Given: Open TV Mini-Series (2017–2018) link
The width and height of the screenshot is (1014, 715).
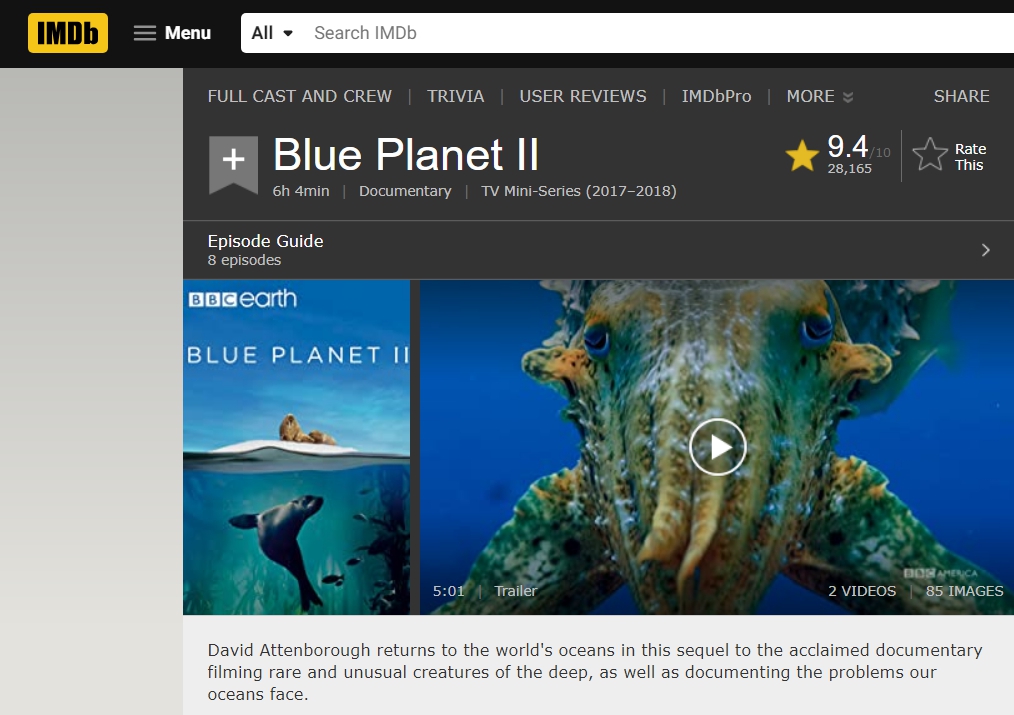Looking at the screenshot, I should click(x=579, y=191).
